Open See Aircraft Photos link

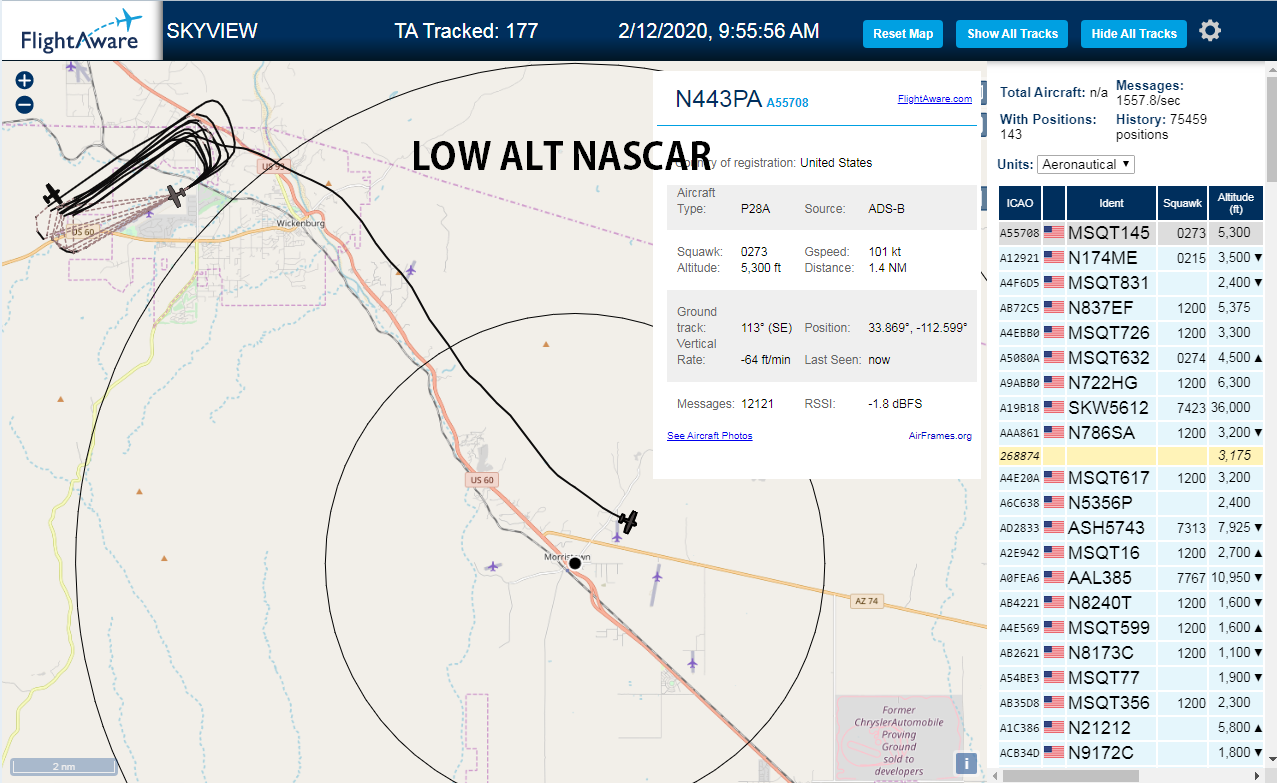click(710, 436)
